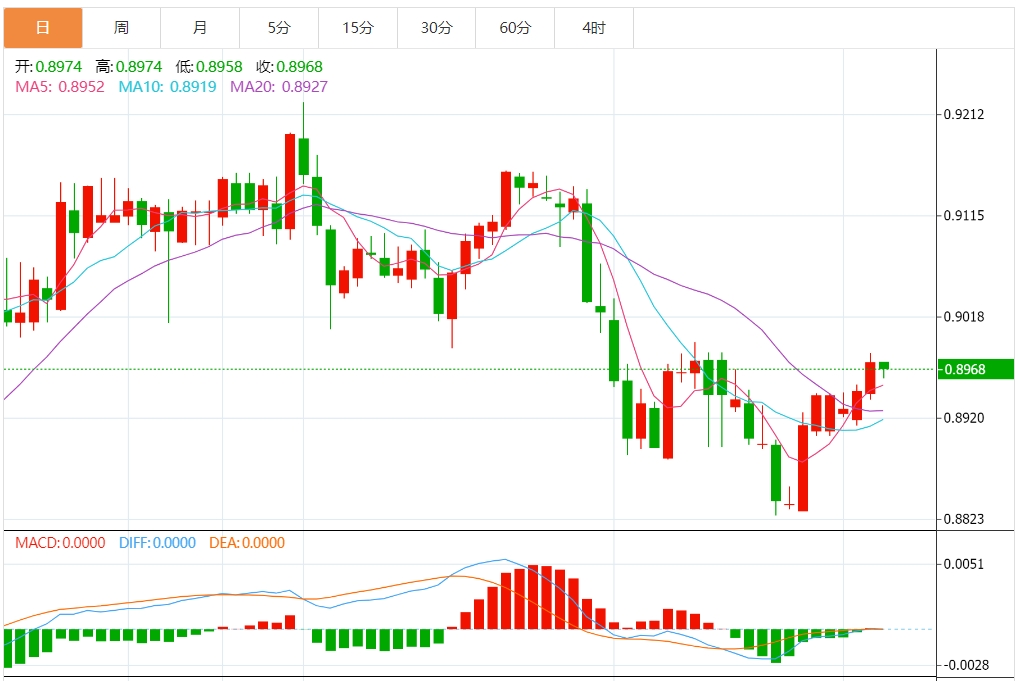
Task: Open the 5分 timeframe tab
Action: pyautogui.click(x=279, y=28)
